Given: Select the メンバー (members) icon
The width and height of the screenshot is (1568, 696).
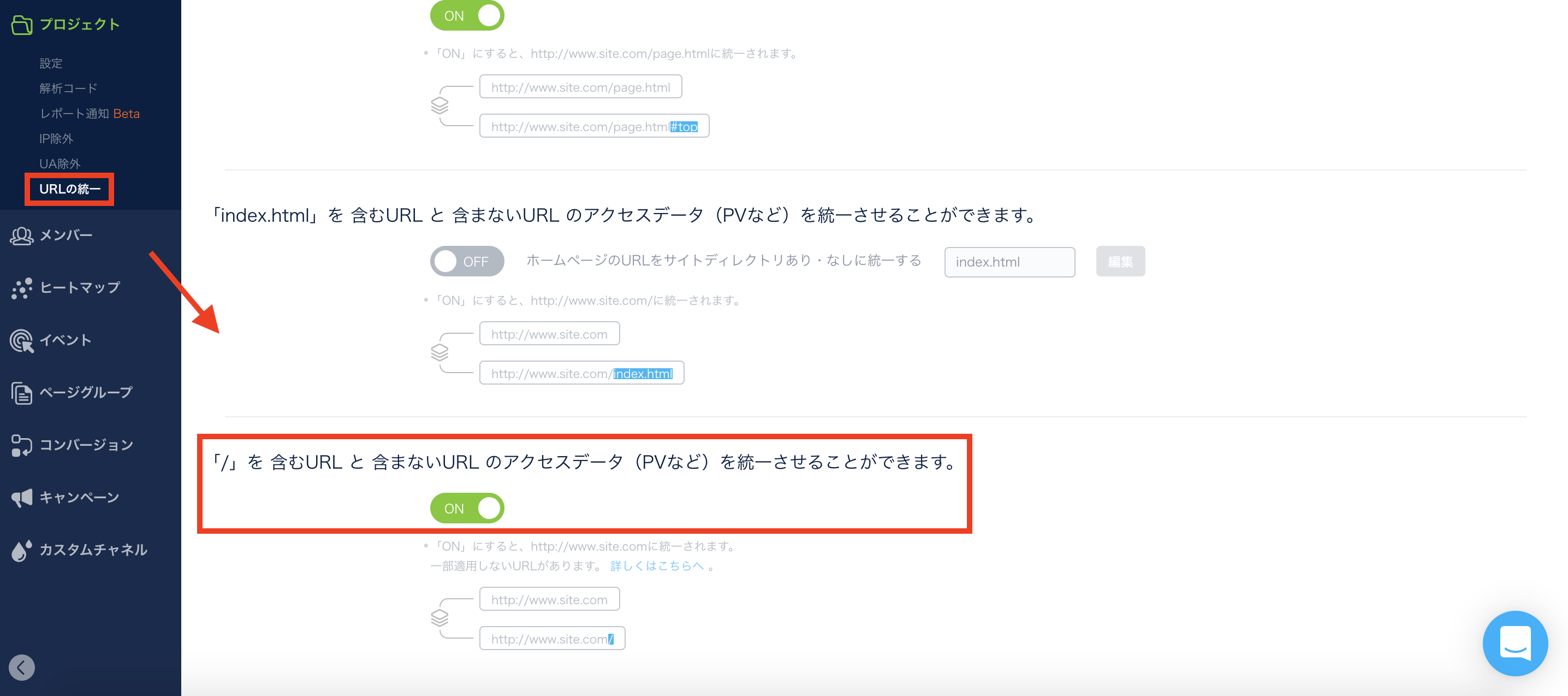Looking at the screenshot, I should click(x=22, y=236).
